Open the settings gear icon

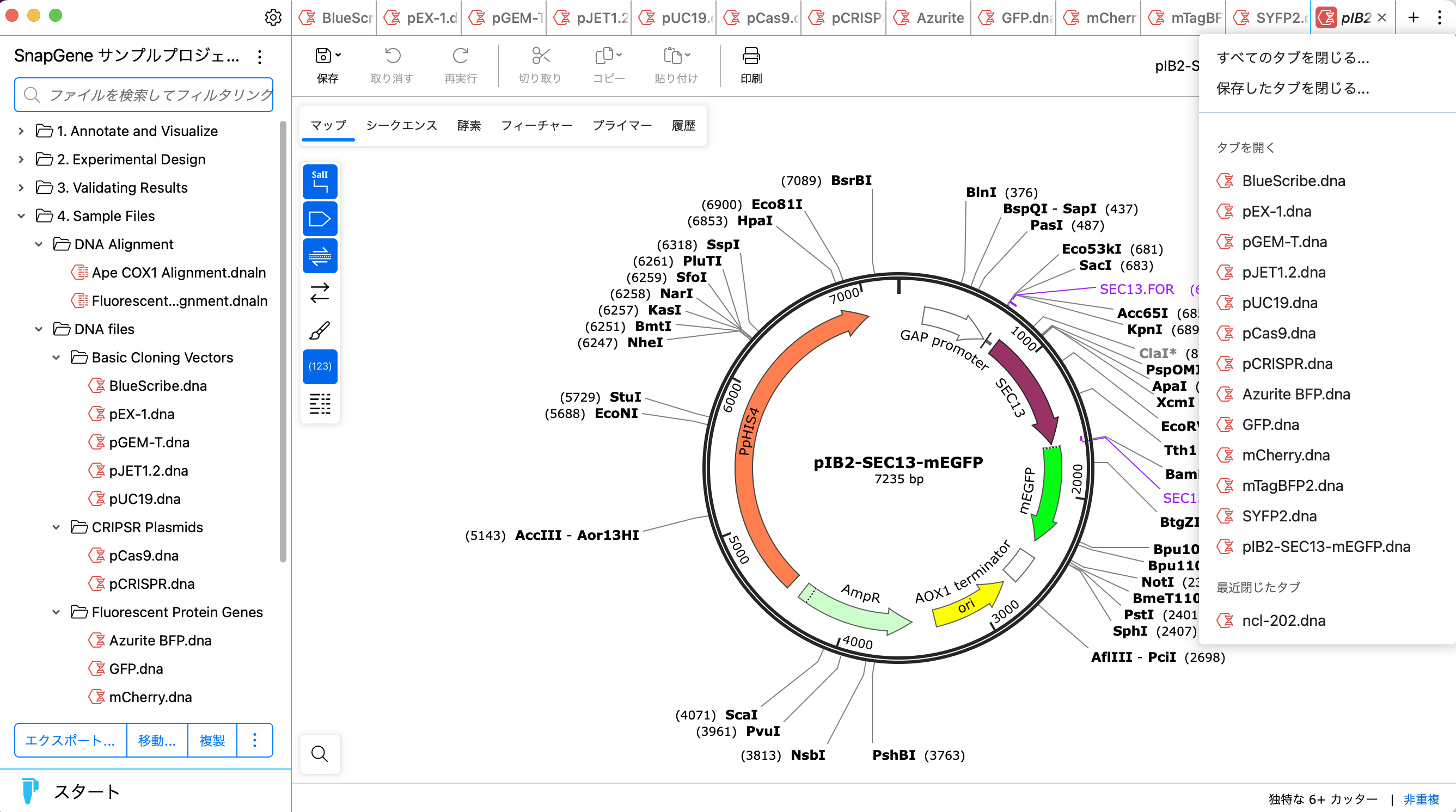tap(273, 17)
